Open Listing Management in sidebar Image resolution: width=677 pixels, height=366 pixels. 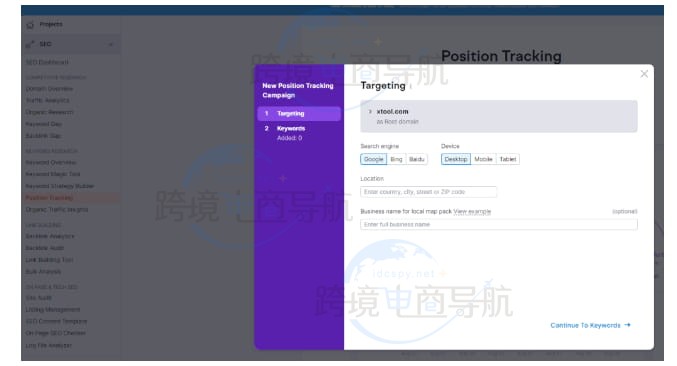53,309
